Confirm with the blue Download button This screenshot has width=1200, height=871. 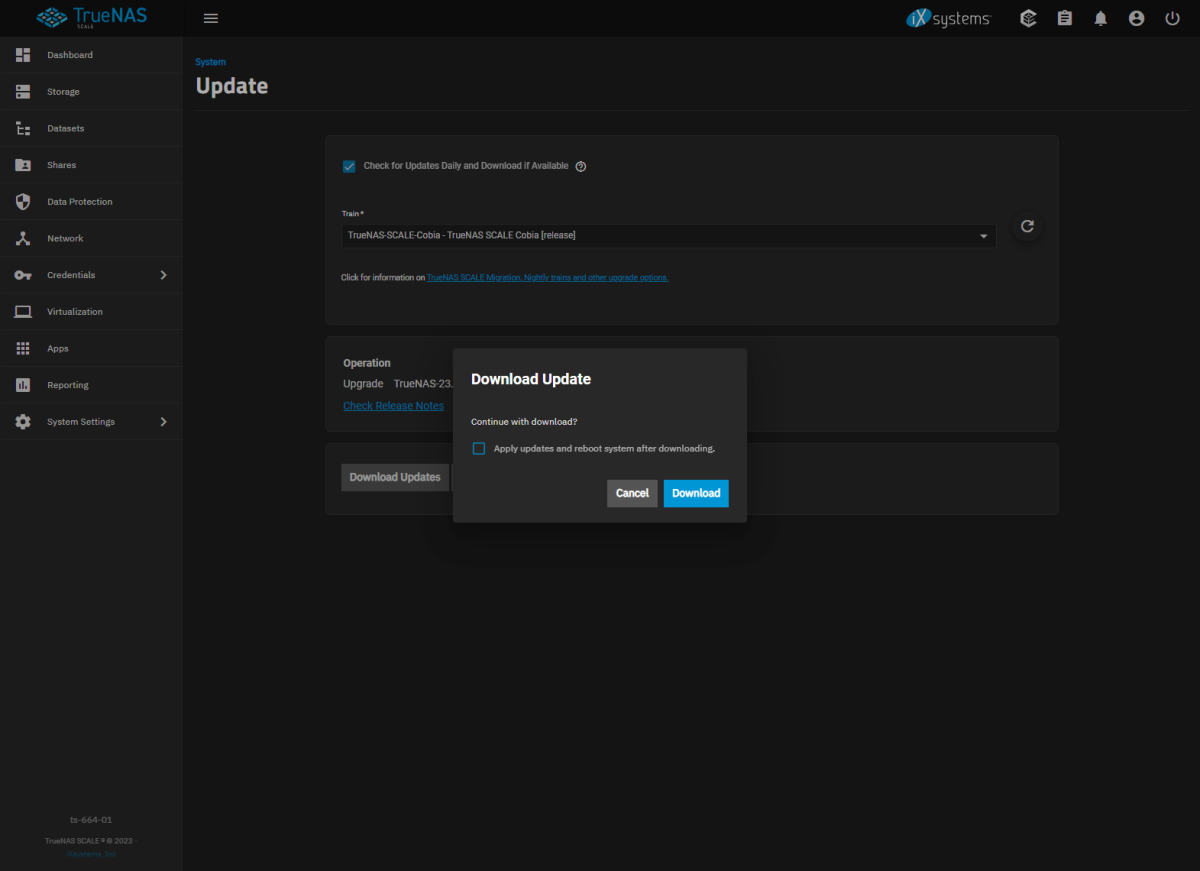696,493
